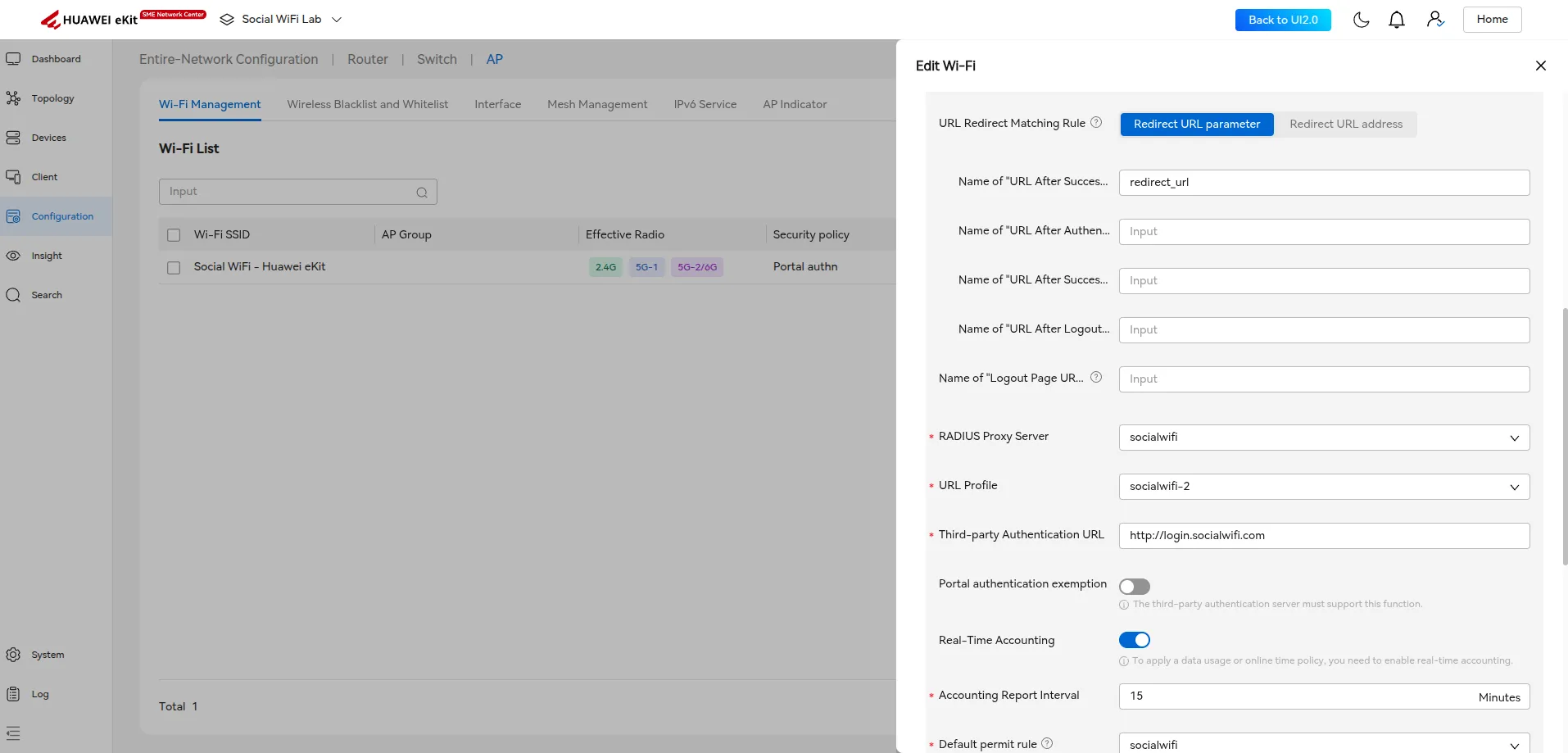
Task: Click help icon next to URL Redirect Matching Rule
Action: tap(1096, 123)
